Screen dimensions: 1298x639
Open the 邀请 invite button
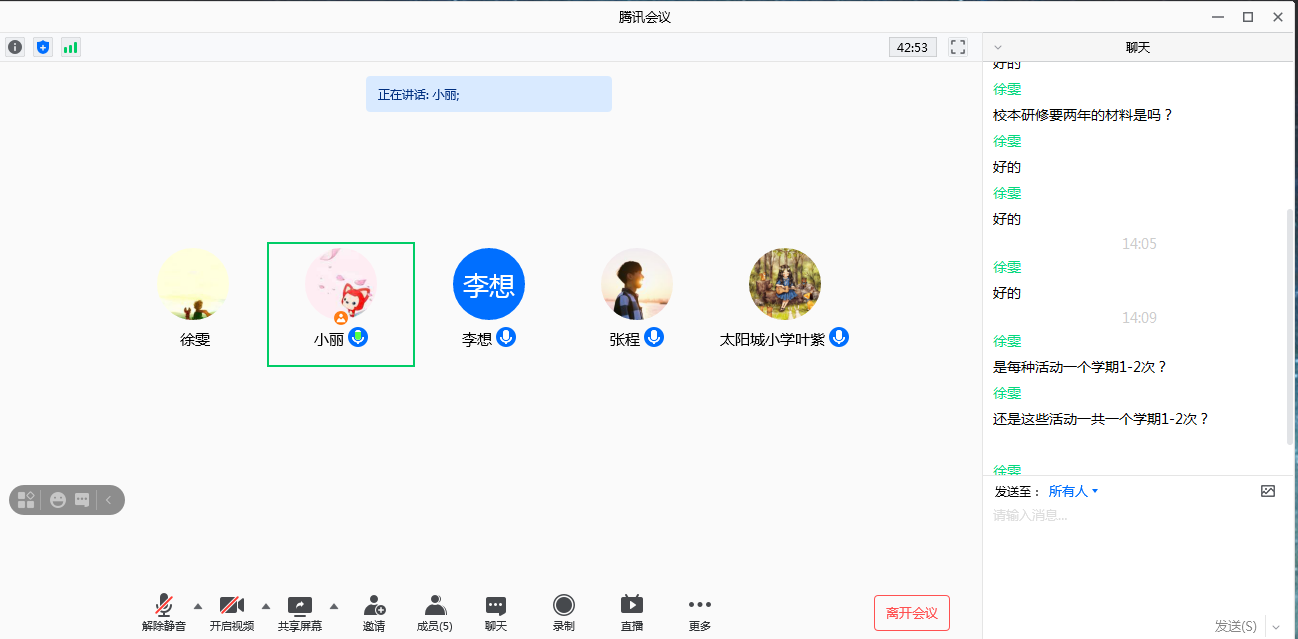click(374, 612)
